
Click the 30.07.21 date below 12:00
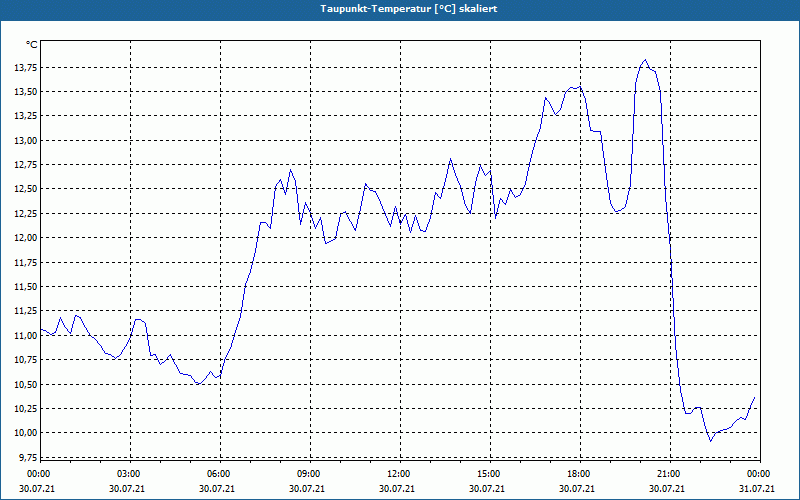click(397, 488)
